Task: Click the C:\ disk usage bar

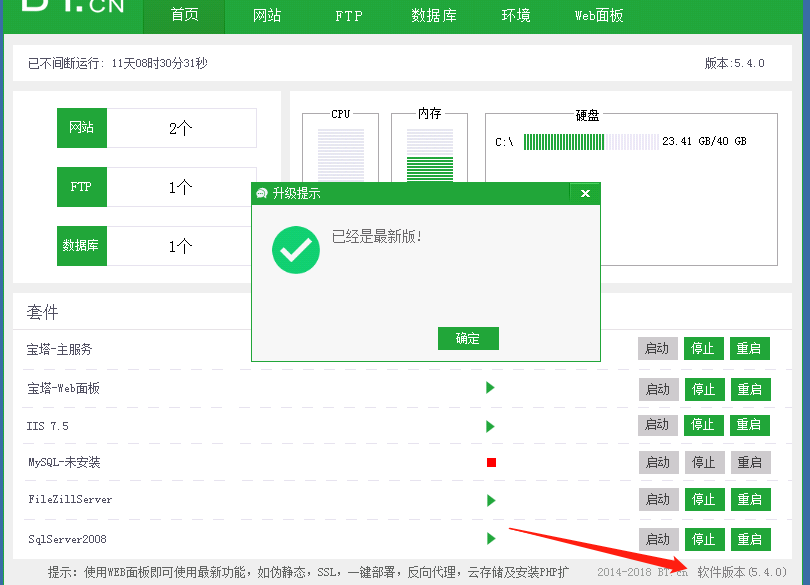Action: pos(591,142)
